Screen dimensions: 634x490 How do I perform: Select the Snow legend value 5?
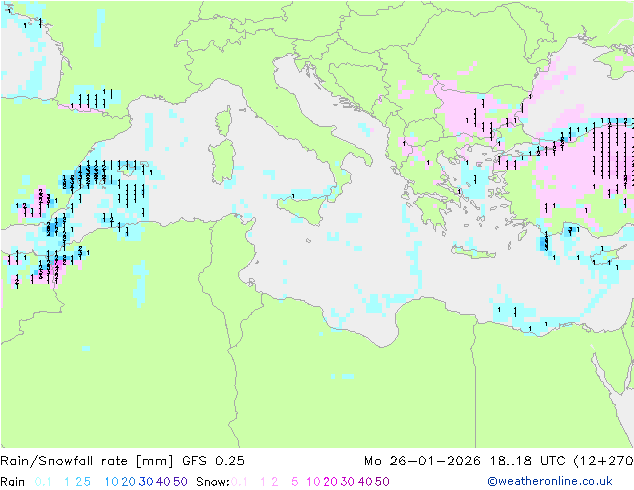[x=295, y=482]
